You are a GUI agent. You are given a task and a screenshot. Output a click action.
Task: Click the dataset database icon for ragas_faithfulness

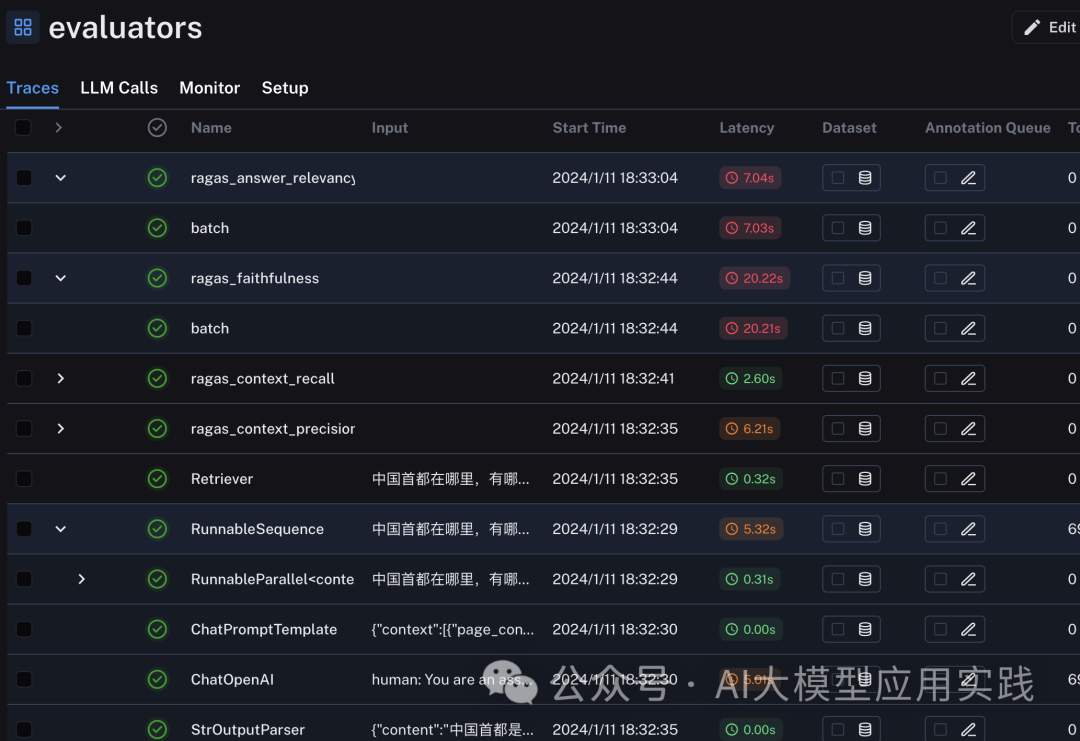865,278
